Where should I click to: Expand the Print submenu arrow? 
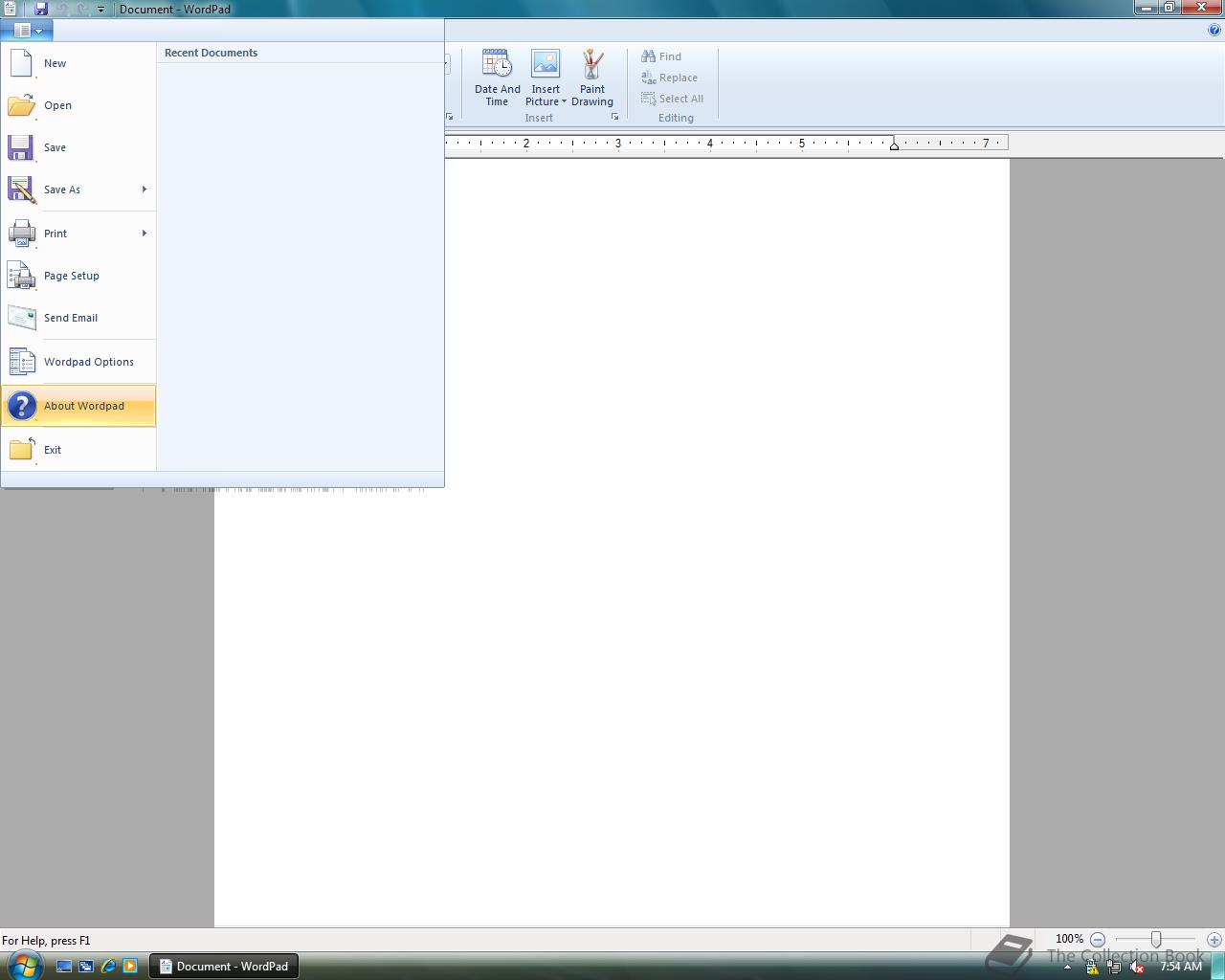pyautogui.click(x=145, y=234)
